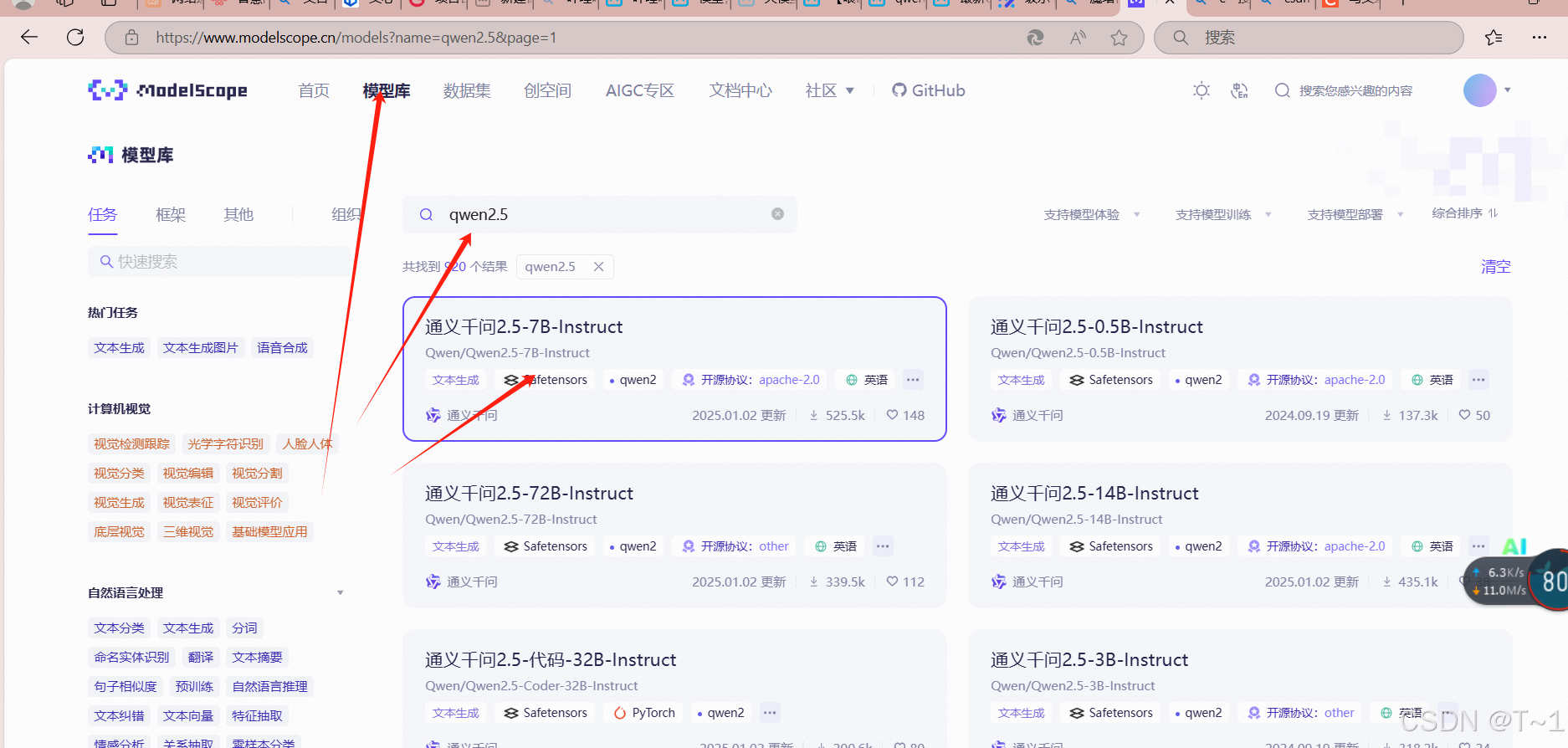1568x748 pixels.
Task: Filter by 文本分类 task tag
Action: tap(119, 628)
